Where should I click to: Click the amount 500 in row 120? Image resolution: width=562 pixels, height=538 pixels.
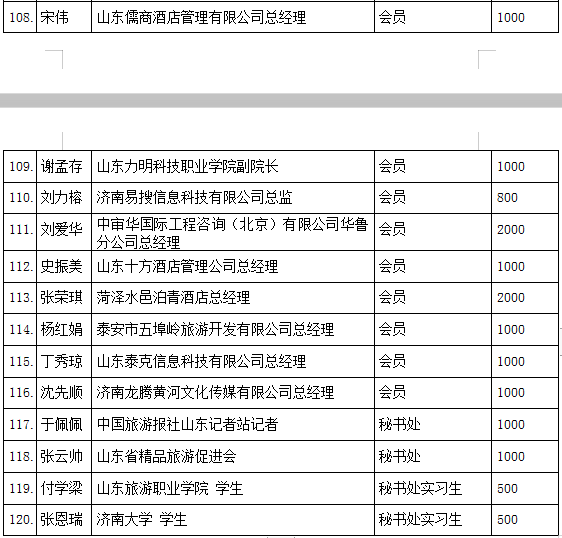(x=507, y=520)
